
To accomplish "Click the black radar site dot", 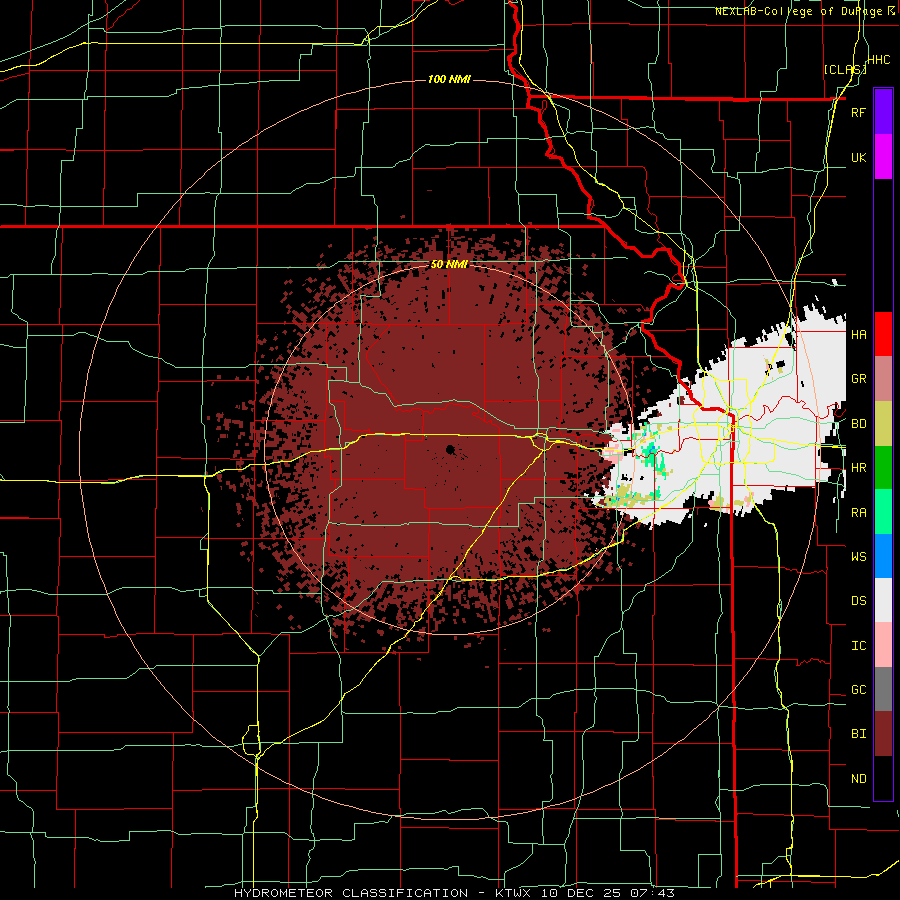I will click(x=451, y=449).
